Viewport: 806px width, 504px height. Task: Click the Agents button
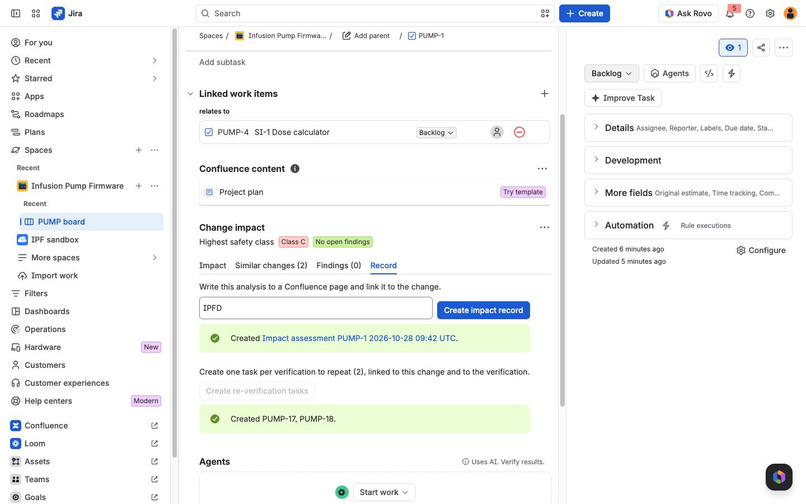click(x=670, y=74)
